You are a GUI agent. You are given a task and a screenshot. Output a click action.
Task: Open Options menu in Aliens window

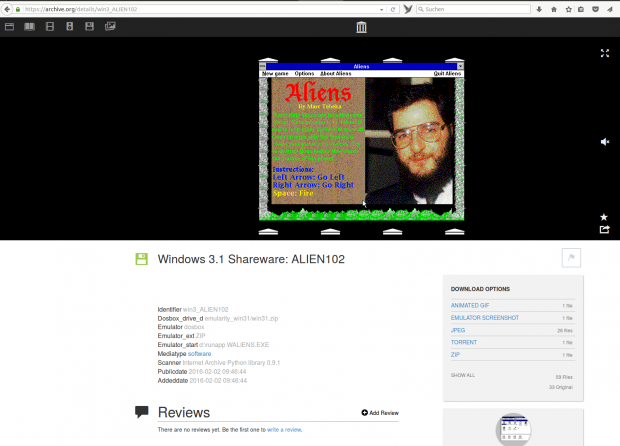[x=304, y=74]
